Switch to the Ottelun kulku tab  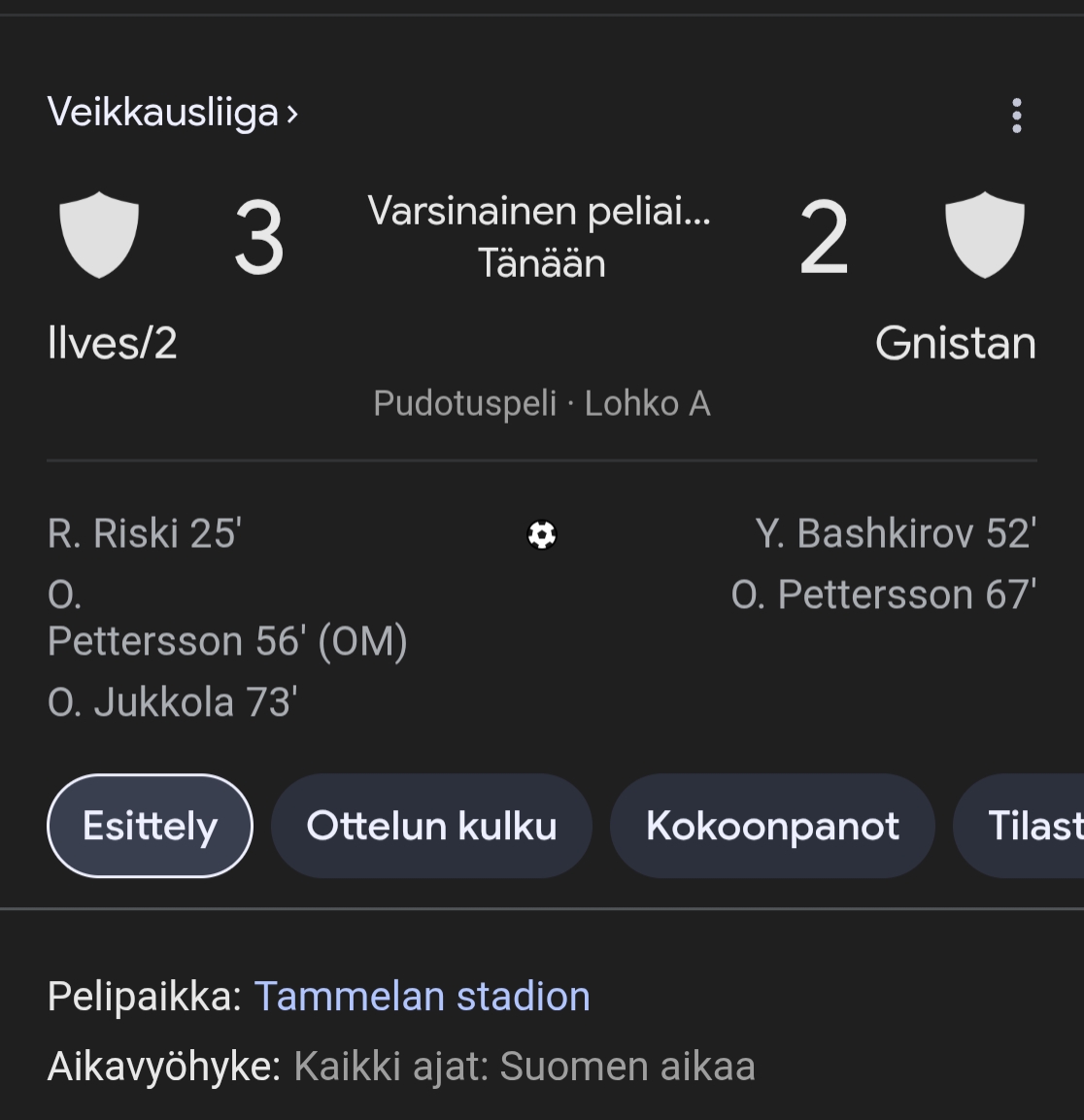431,826
